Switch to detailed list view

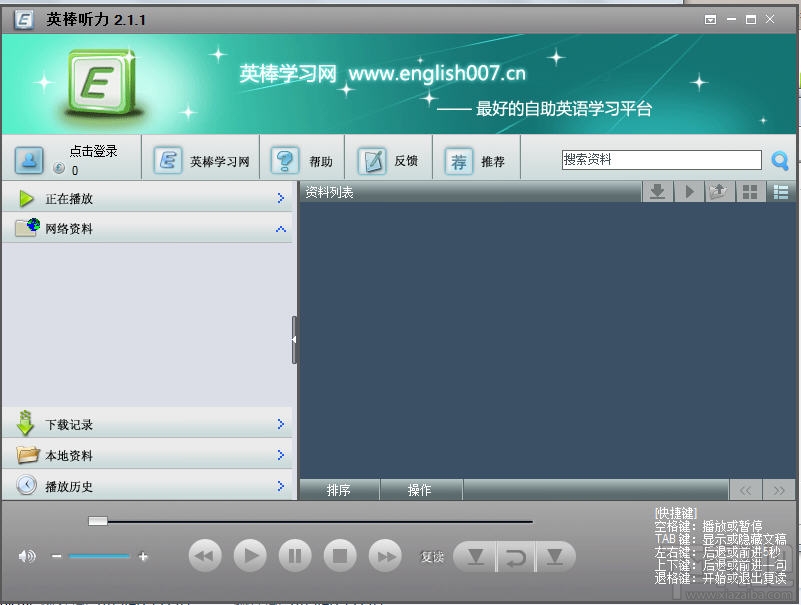click(781, 192)
